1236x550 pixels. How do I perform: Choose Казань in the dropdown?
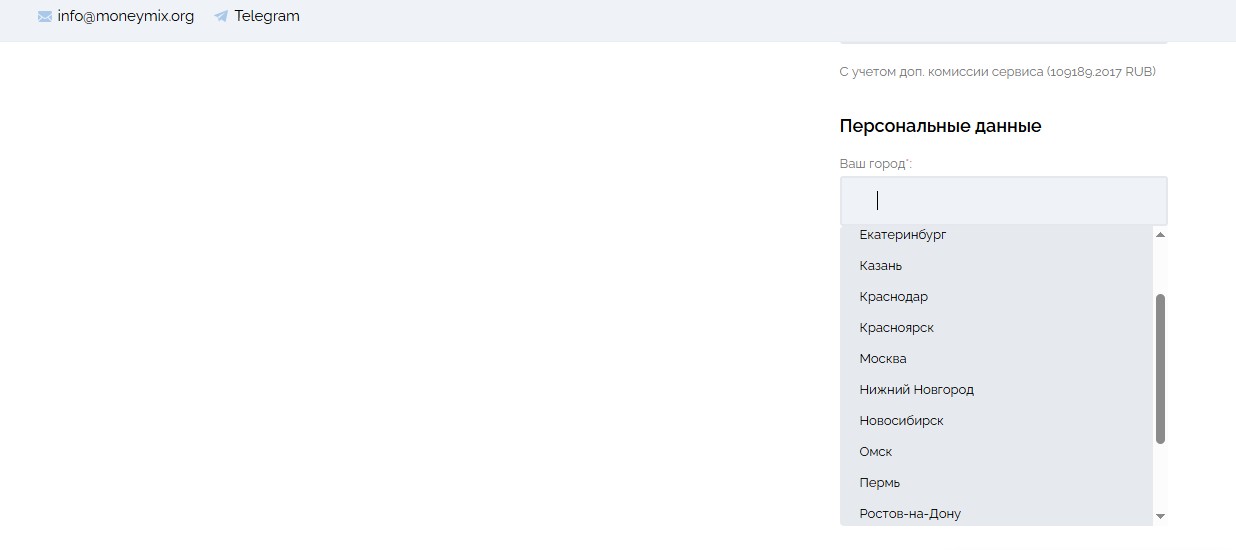(881, 266)
